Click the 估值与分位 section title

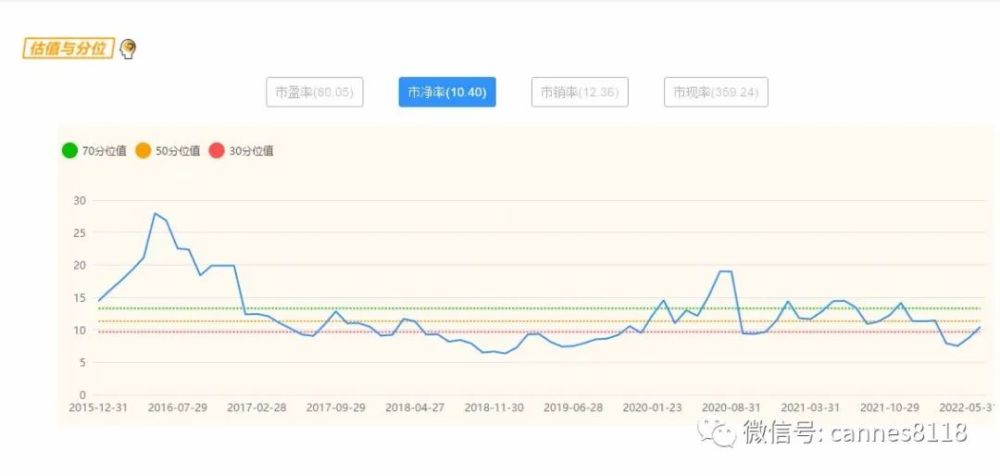click(68, 48)
